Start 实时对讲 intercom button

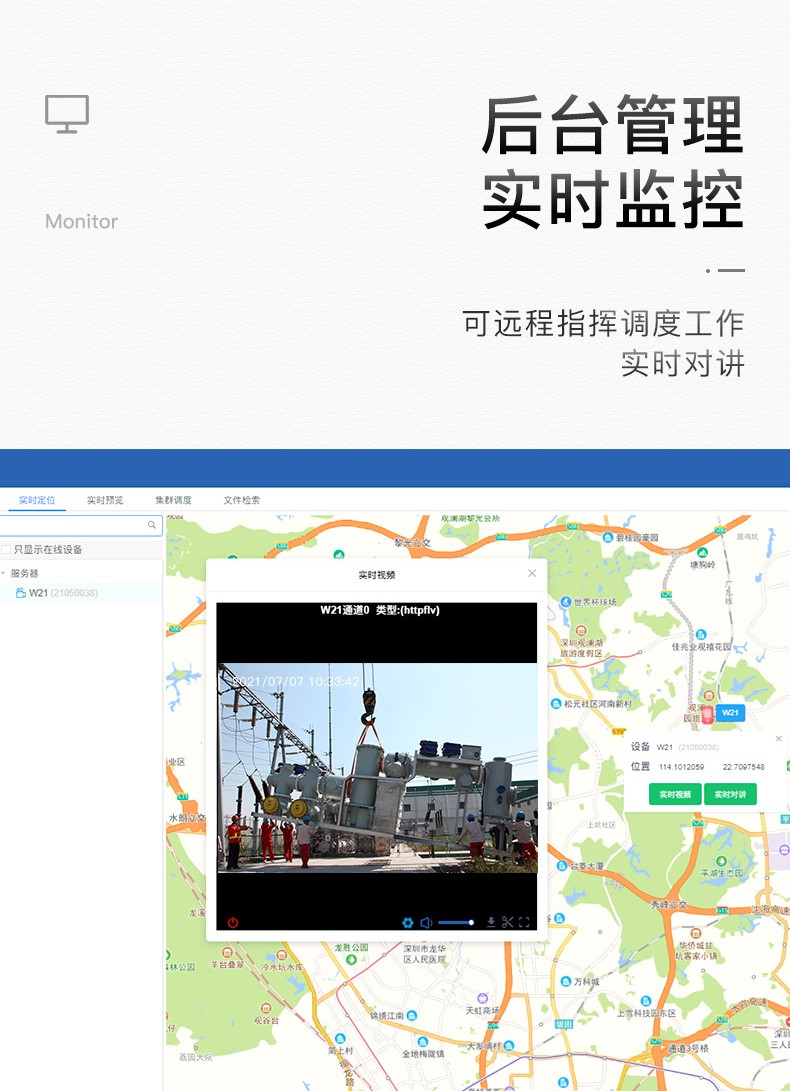(x=730, y=795)
